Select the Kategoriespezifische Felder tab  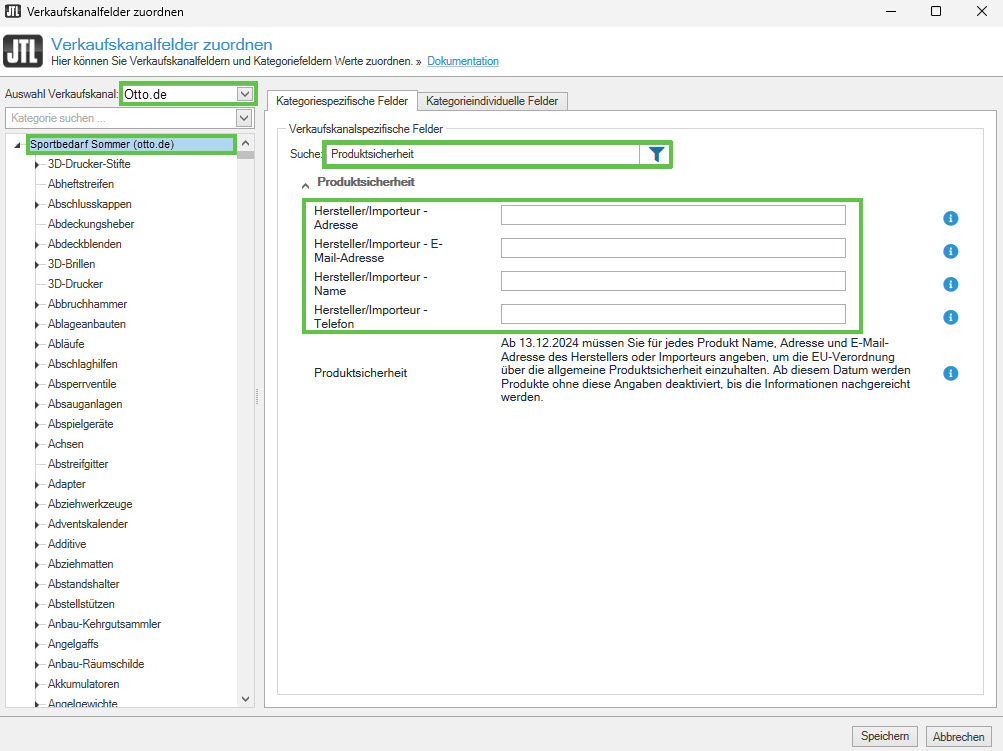point(343,101)
